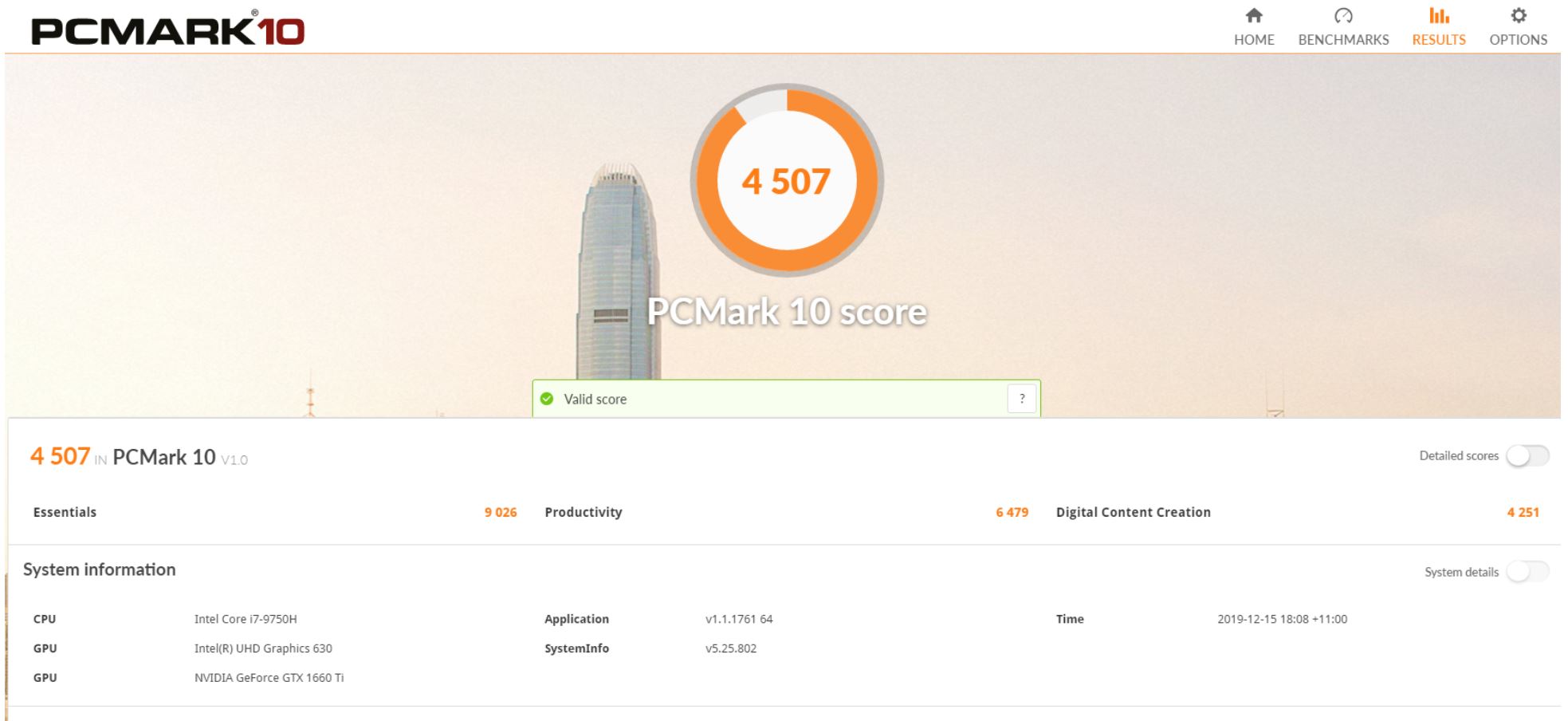Click the time value 2019-12-15 18:08 +11:00
1568x721 pixels.
[x=1283, y=619]
